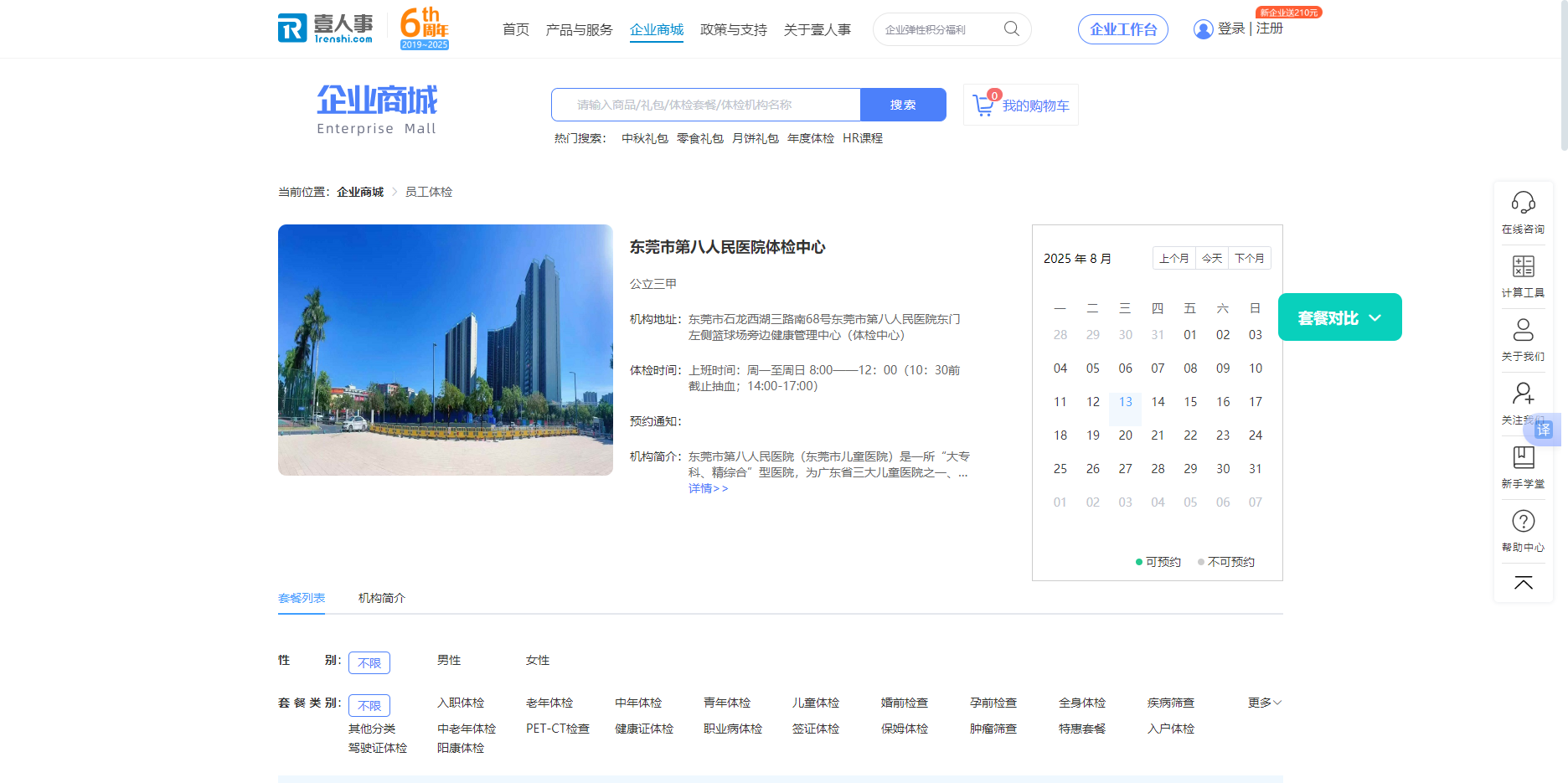Image resolution: width=1568 pixels, height=783 pixels.
Task: Click the 壹人事 logo in the header
Action: (x=326, y=28)
